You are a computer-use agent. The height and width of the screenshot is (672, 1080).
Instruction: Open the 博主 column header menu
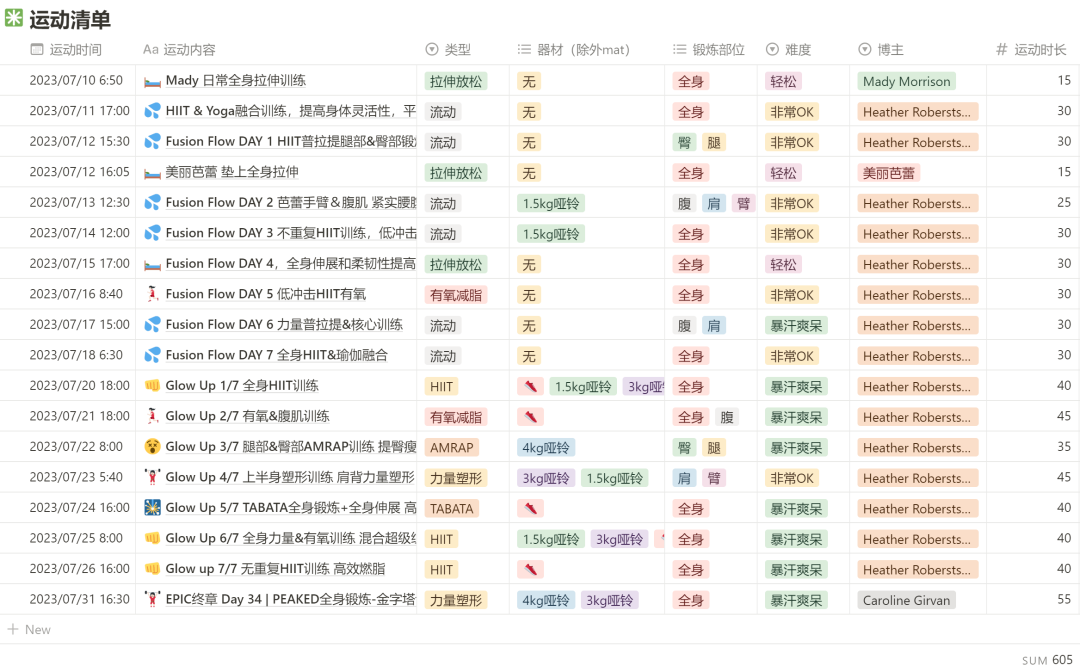pos(881,50)
